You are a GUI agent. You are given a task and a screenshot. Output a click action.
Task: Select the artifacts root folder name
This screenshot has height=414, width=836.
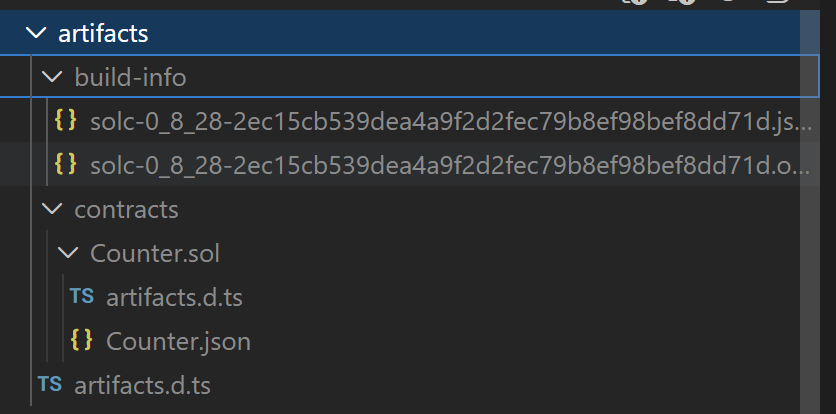103,33
